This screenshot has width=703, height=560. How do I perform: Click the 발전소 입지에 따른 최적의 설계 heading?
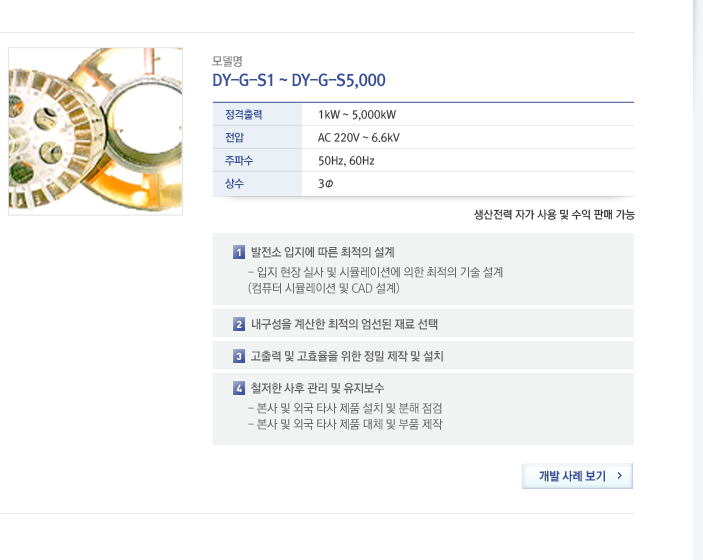[x=323, y=252]
